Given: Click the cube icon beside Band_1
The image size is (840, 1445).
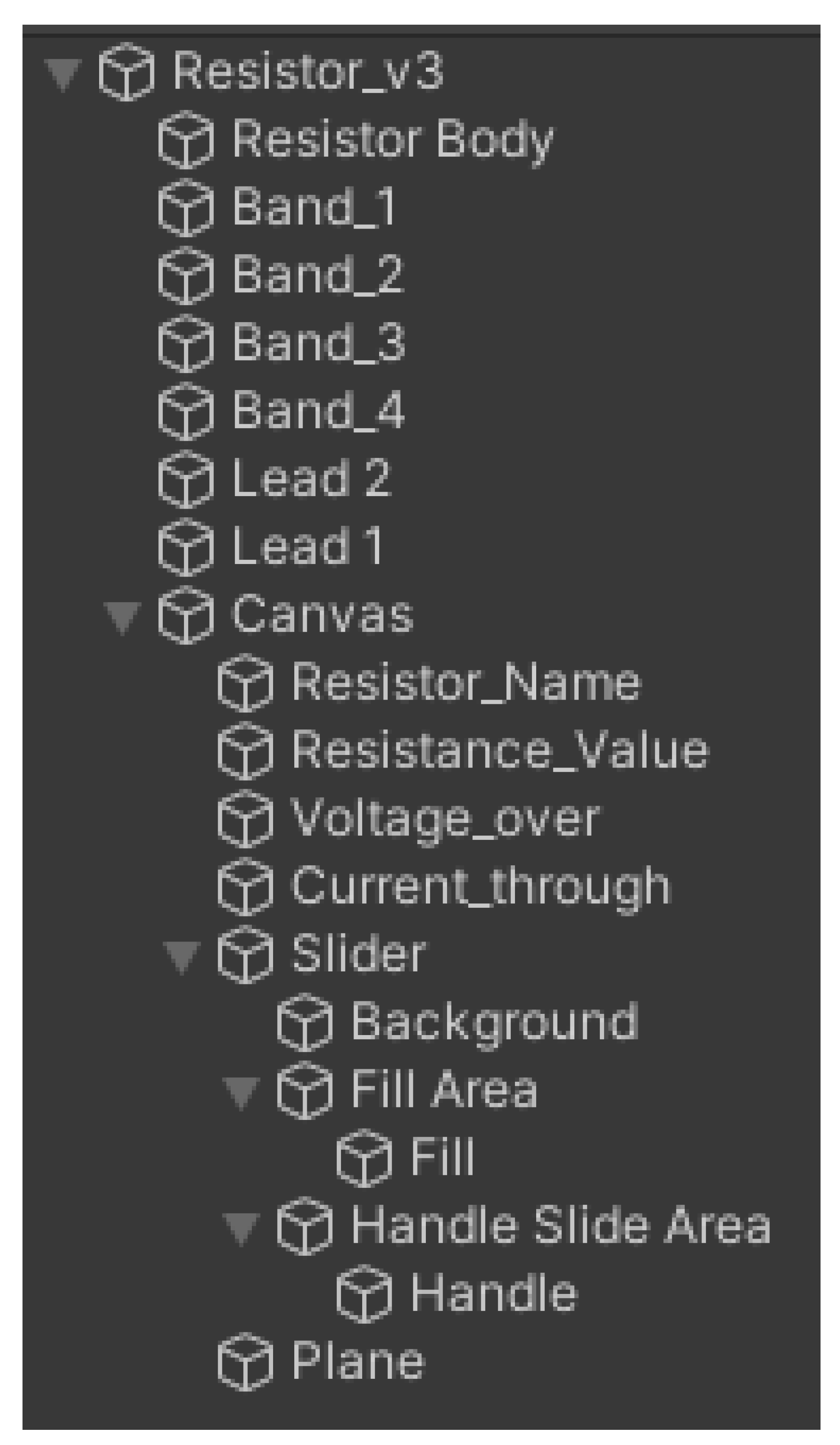Looking at the screenshot, I should [186, 208].
